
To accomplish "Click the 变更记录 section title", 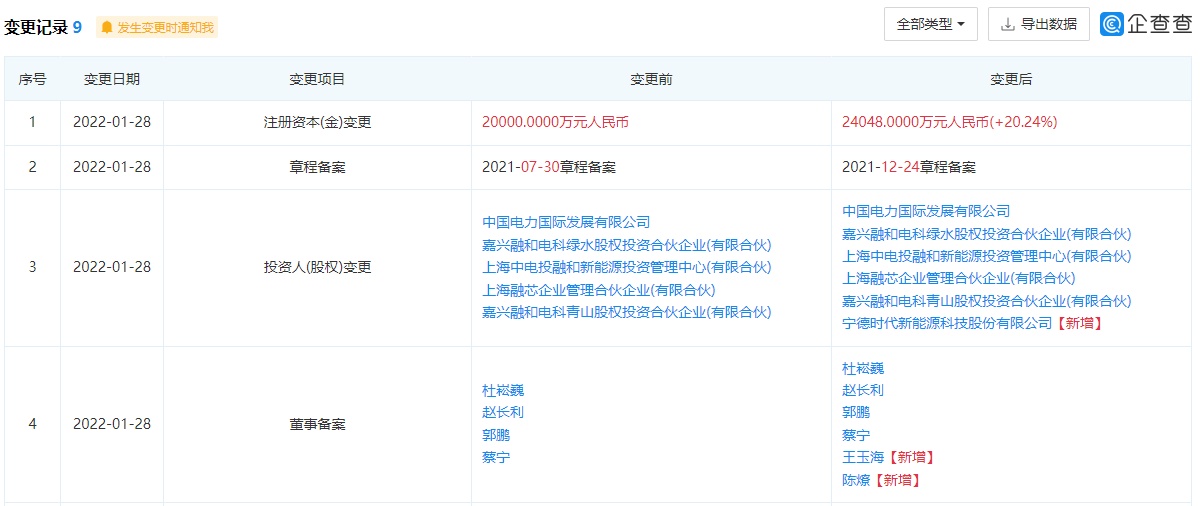I will [36, 28].
